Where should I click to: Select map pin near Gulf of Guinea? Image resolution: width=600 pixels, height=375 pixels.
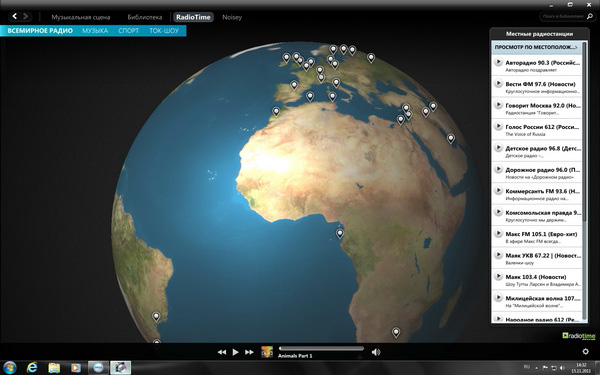[x=340, y=233]
